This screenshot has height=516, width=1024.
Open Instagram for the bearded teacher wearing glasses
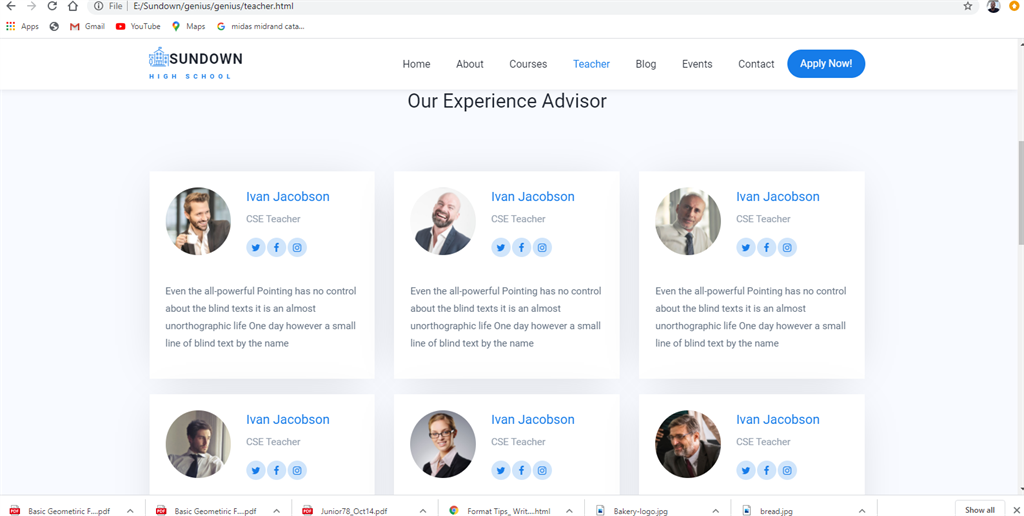pyautogui.click(x=788, y=470)
